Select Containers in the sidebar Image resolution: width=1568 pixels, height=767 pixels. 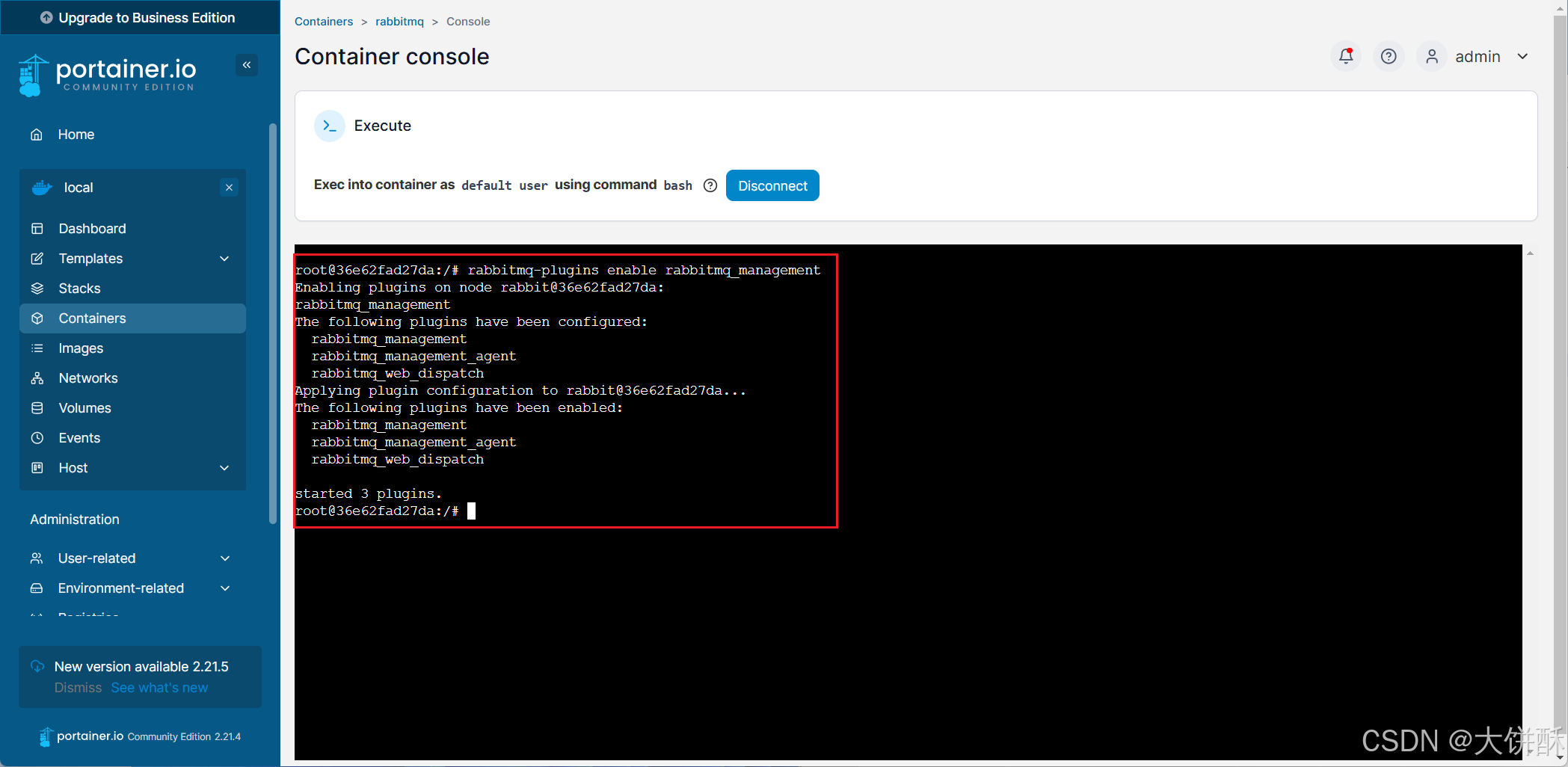(133, 318)
